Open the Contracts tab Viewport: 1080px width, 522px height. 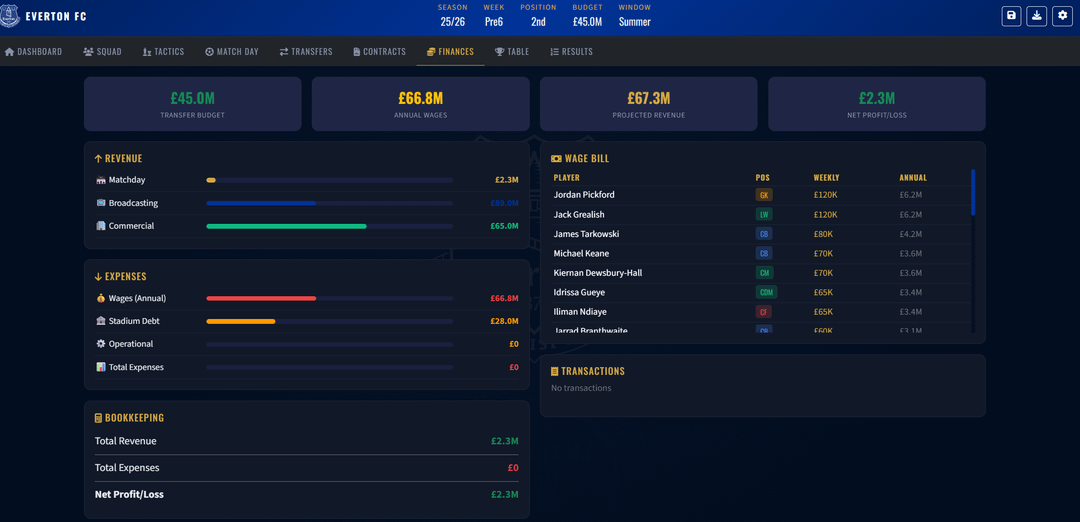coord(380,52)
